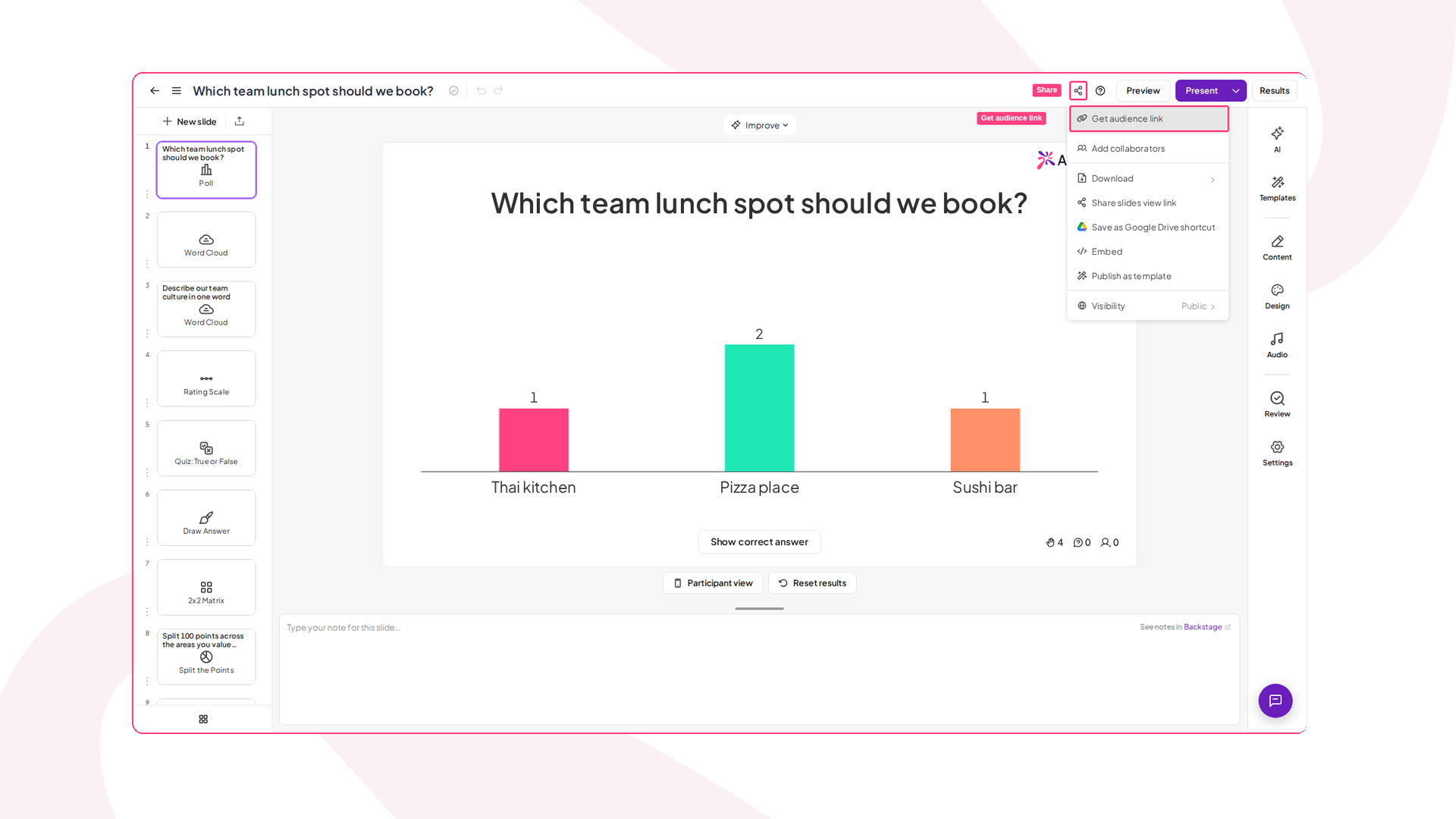Select Share slides view link
Viewport: 1456px width, 819px height.
tap(1147, 203)
